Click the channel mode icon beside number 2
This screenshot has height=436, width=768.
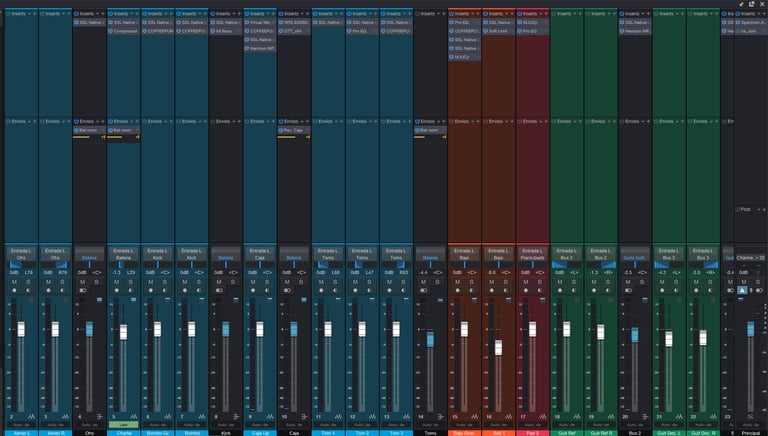(x=32, y=416)
